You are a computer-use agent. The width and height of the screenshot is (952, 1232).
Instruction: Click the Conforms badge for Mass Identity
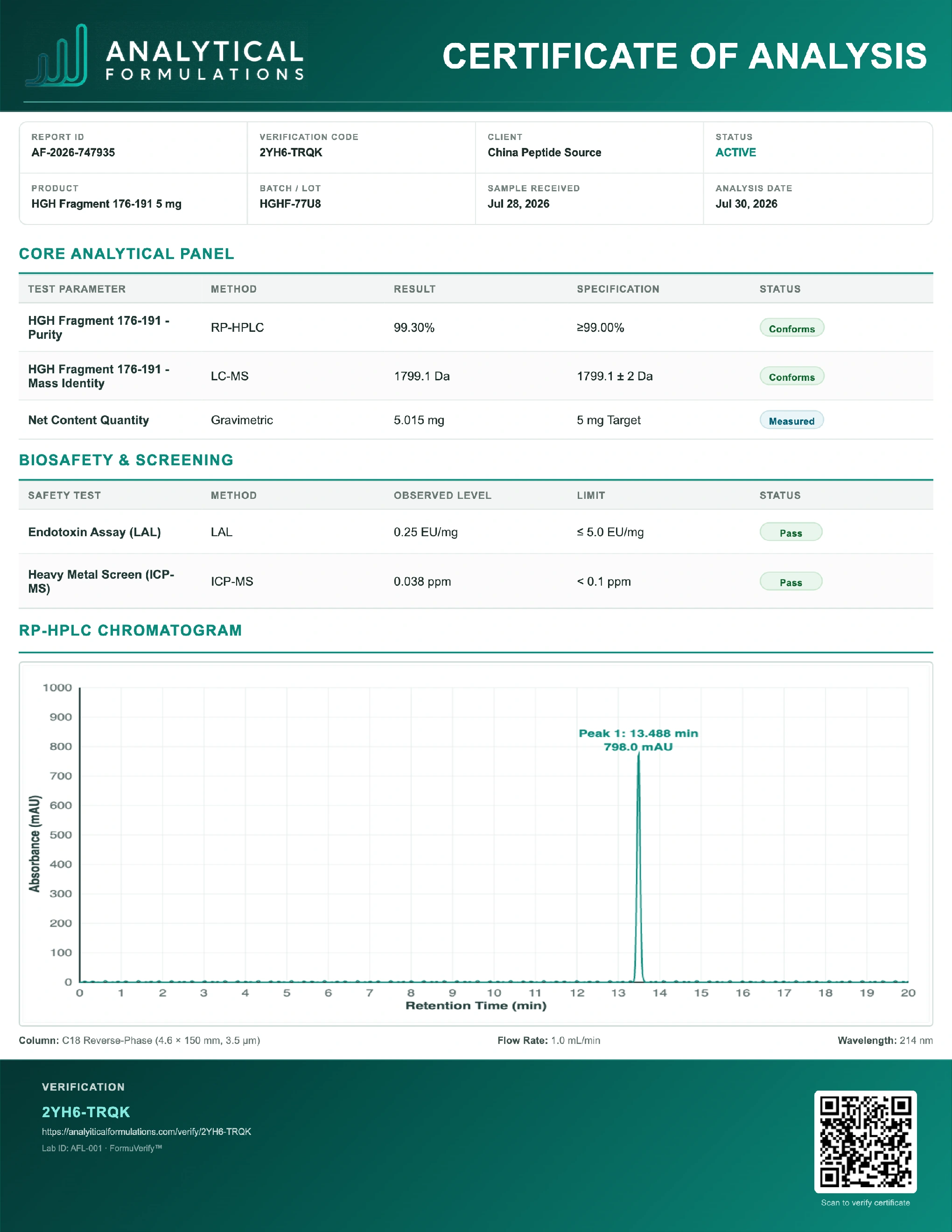tap(792, 376)
